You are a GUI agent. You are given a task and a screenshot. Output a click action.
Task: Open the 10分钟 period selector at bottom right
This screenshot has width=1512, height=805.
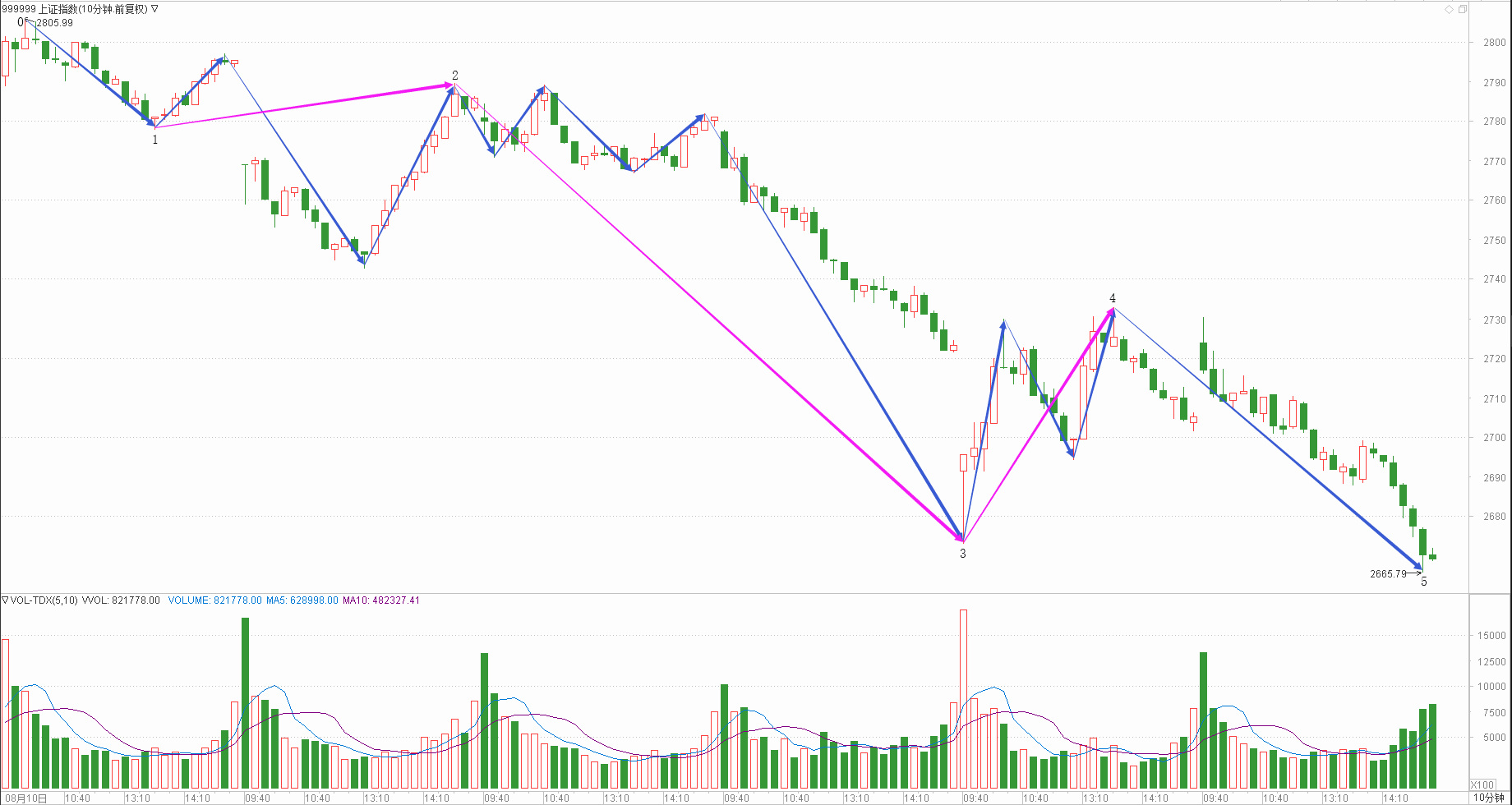pyautogui.click(x=1488, y=798)
